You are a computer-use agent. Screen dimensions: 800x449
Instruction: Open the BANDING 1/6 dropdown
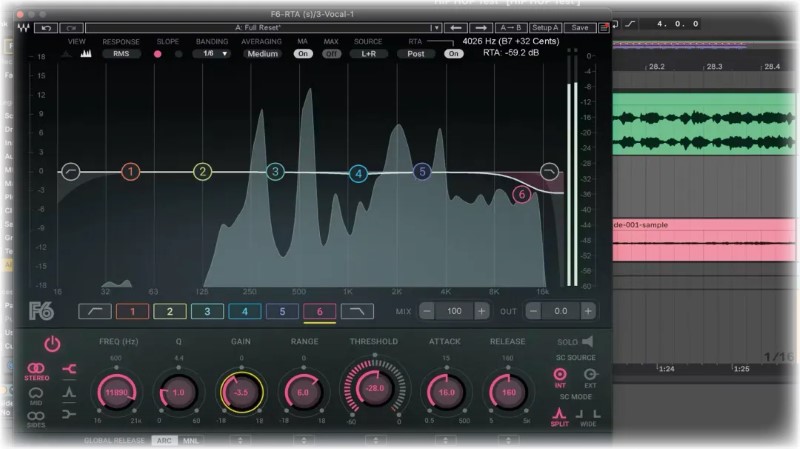point(212,54)
